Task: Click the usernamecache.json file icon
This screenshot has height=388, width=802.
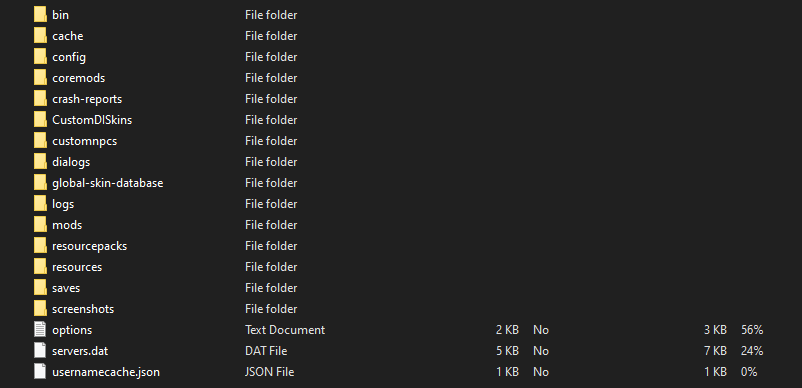Action: [40, 372]
